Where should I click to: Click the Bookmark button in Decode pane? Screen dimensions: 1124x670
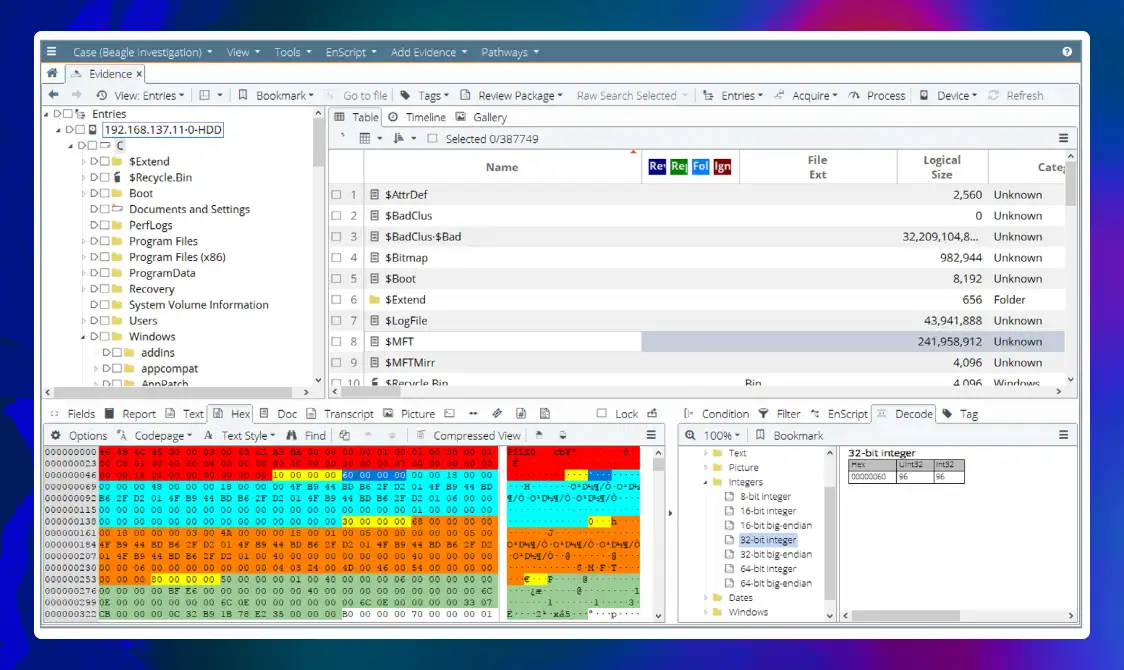789,435
